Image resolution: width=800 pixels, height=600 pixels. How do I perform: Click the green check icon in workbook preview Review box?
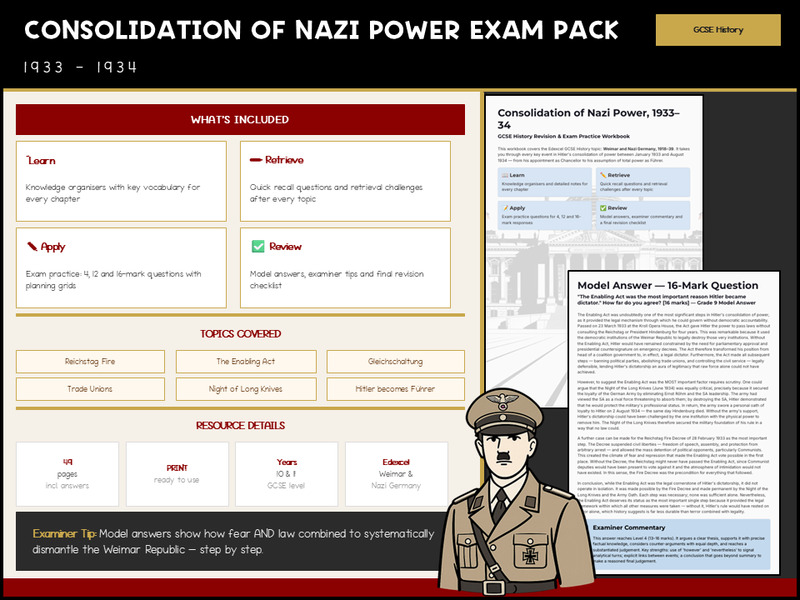point(603,208)
